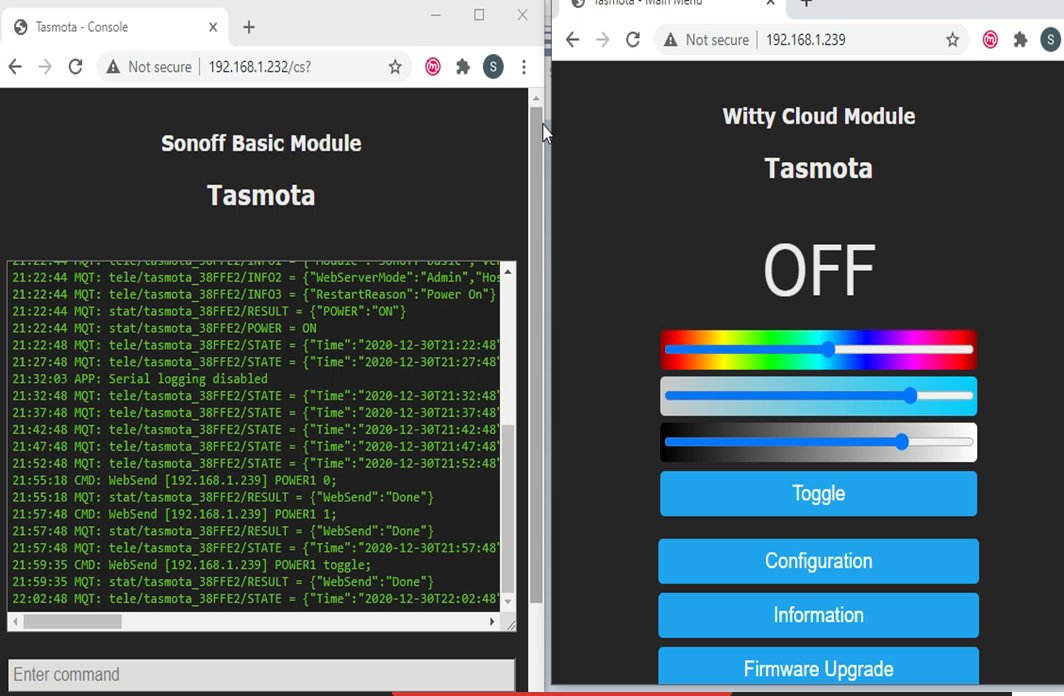This screenshot has height=696, width=1064.
Task: Open profile S avatar in Console window
Action: pyautogui.click(x=493, y=66)
